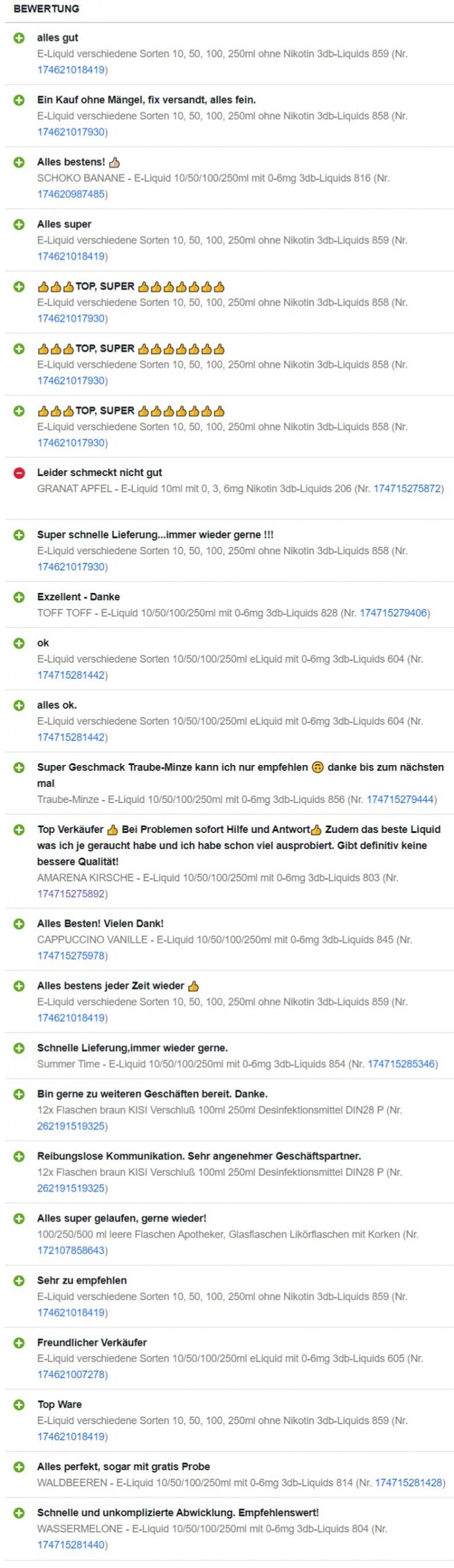
Task: Open Wassermelone item link 174715281440
Action: [x=70, y=1545]
